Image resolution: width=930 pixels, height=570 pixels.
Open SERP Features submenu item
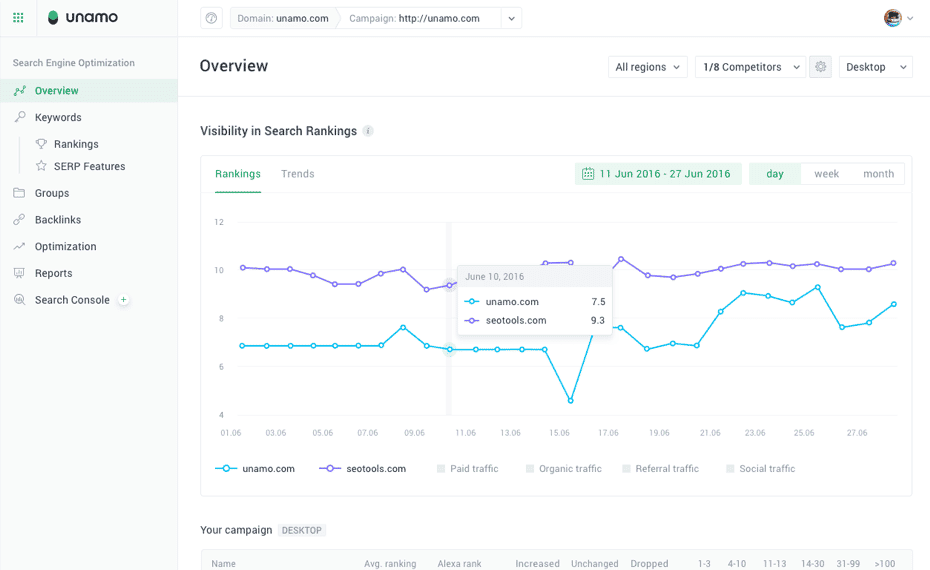pos(90,166)
